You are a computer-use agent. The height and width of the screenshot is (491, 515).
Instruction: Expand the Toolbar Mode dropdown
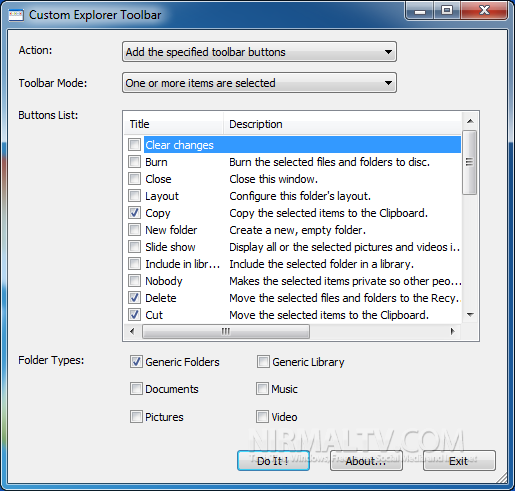[x=259, y=83]
